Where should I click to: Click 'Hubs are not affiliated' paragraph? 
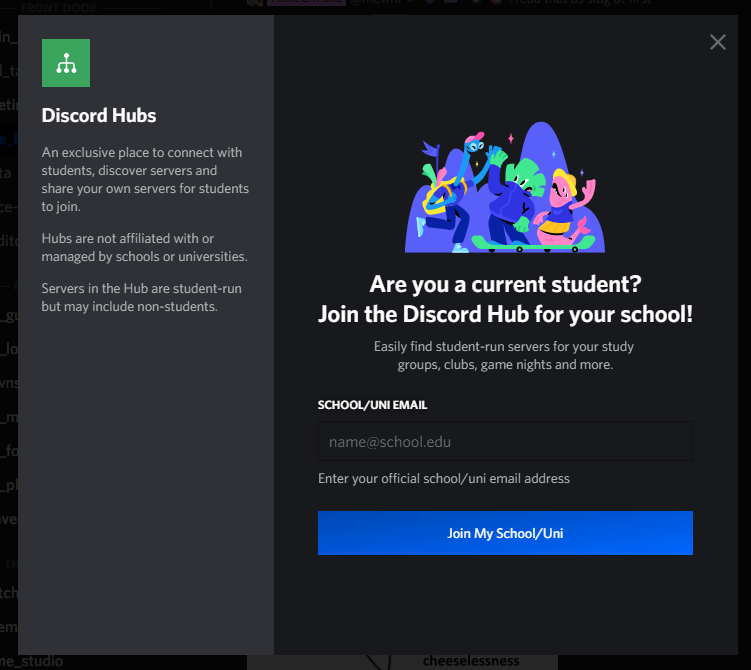[x=145, y=248]
